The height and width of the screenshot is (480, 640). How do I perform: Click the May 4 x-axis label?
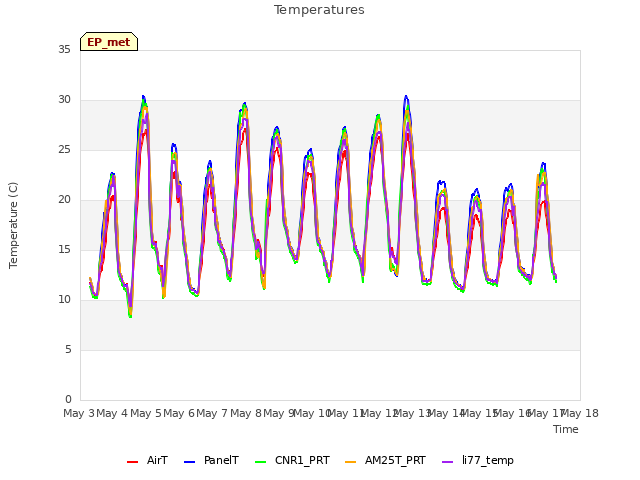[112, 413]
